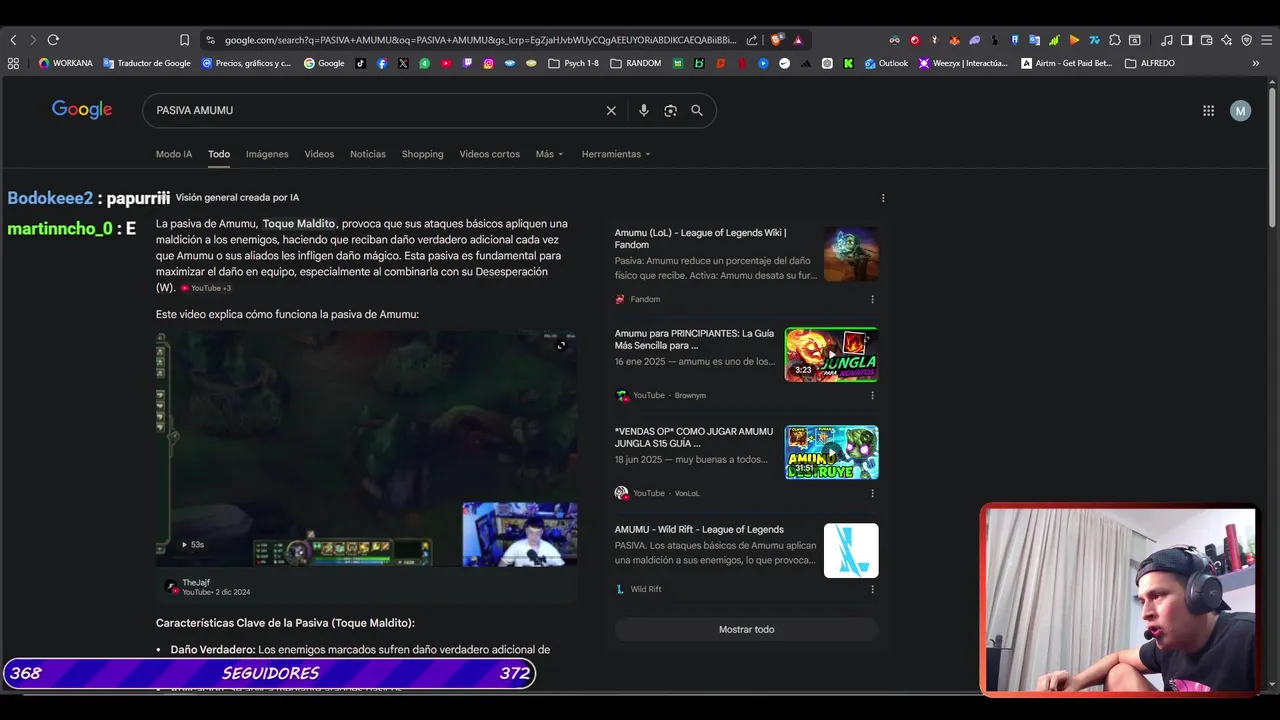Open the Google account avatar M
This screenshot has height=720, width=1280.
[x=1240, y=111]
